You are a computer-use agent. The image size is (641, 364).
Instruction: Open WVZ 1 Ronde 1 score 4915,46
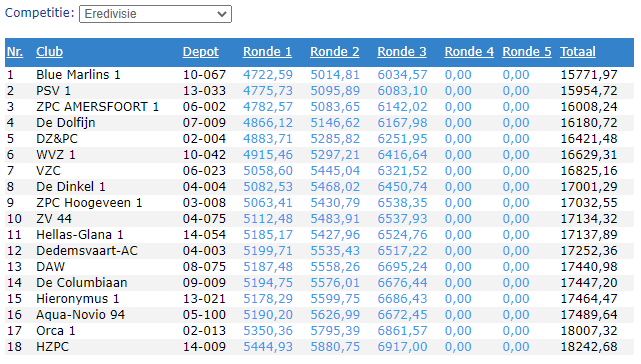[268, 155]
